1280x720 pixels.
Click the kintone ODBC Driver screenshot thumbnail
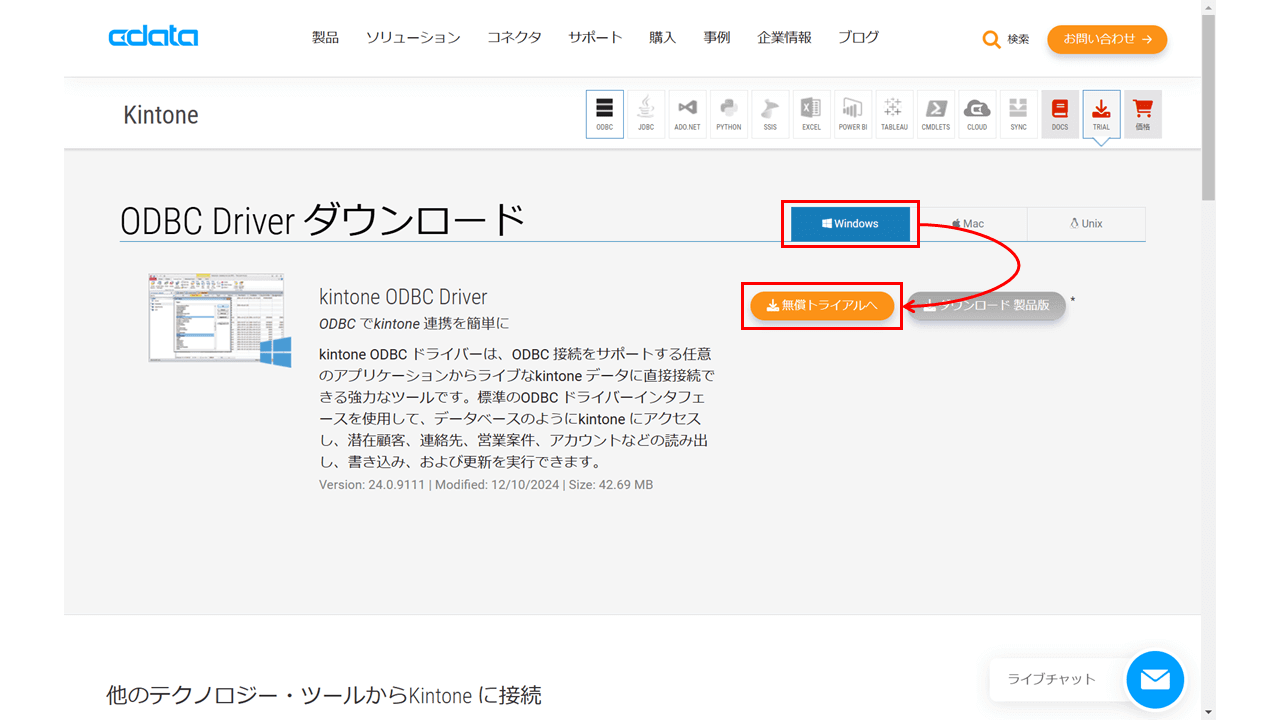[x=220, y=320]
